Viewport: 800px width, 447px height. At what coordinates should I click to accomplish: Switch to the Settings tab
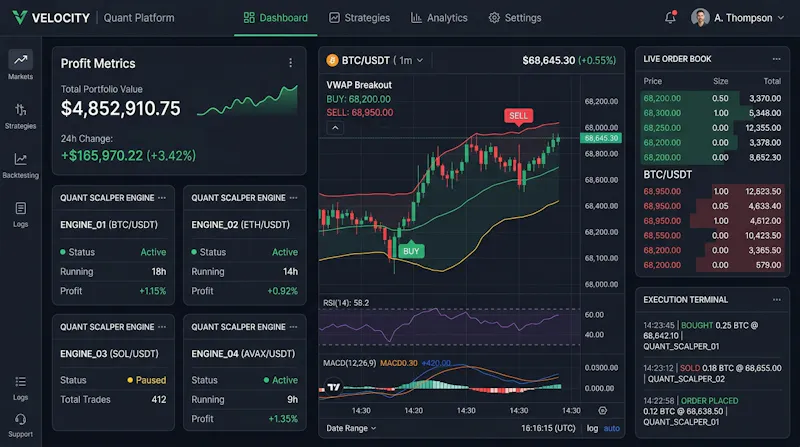(x=515, y=18)
